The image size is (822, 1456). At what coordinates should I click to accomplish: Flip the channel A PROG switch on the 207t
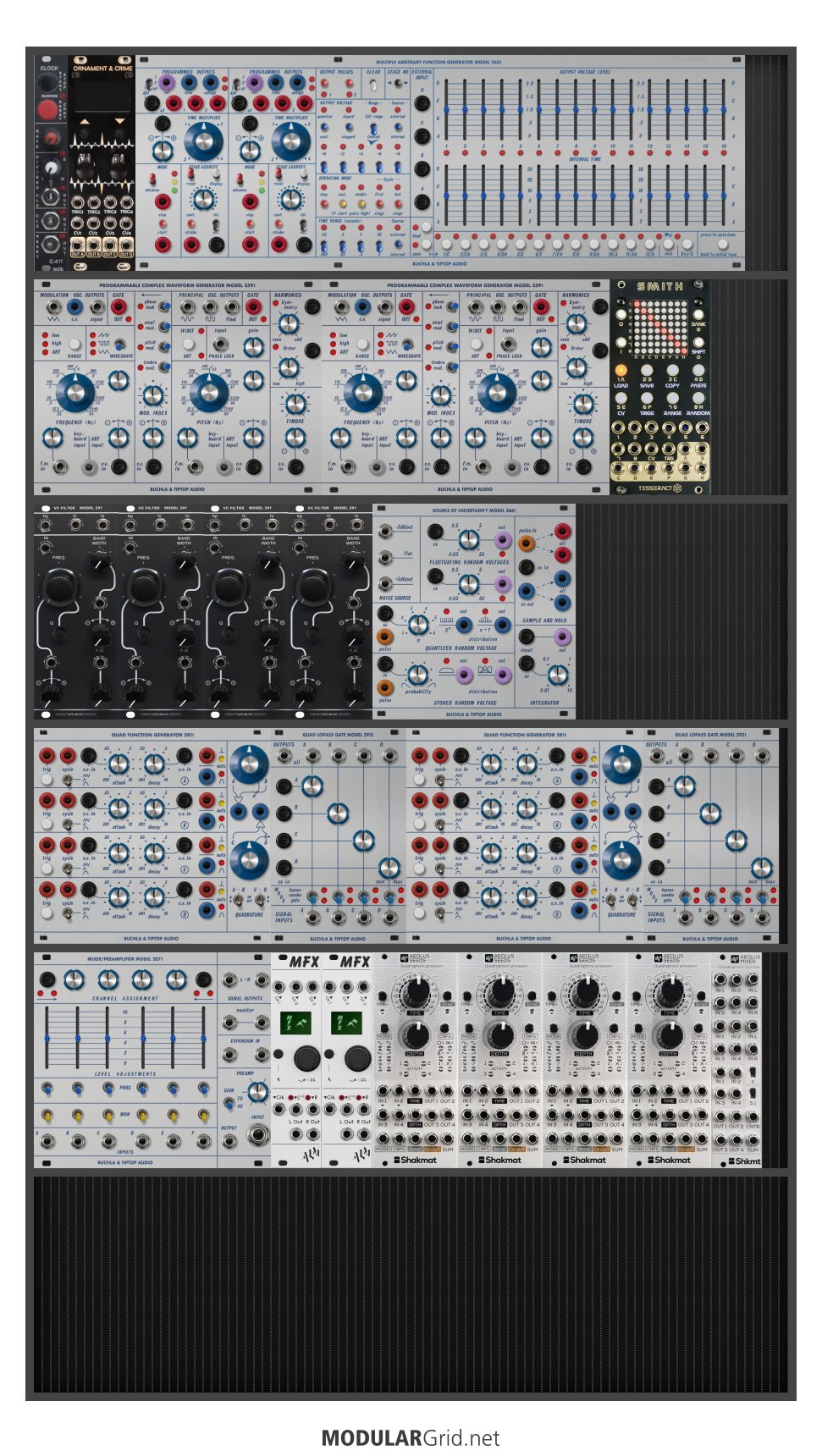pos(47,1088)
